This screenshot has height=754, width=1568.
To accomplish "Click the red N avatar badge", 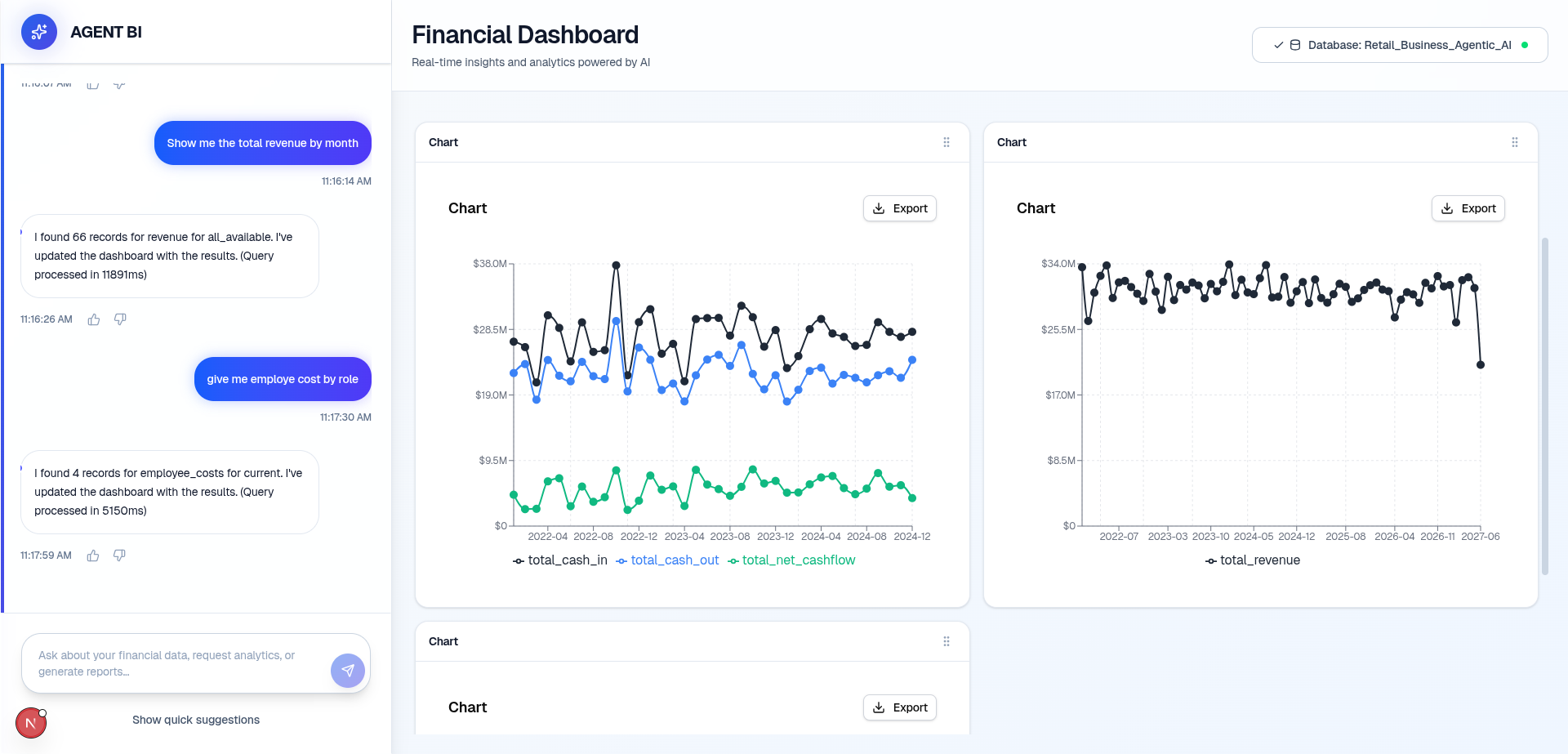I will 31,723.
